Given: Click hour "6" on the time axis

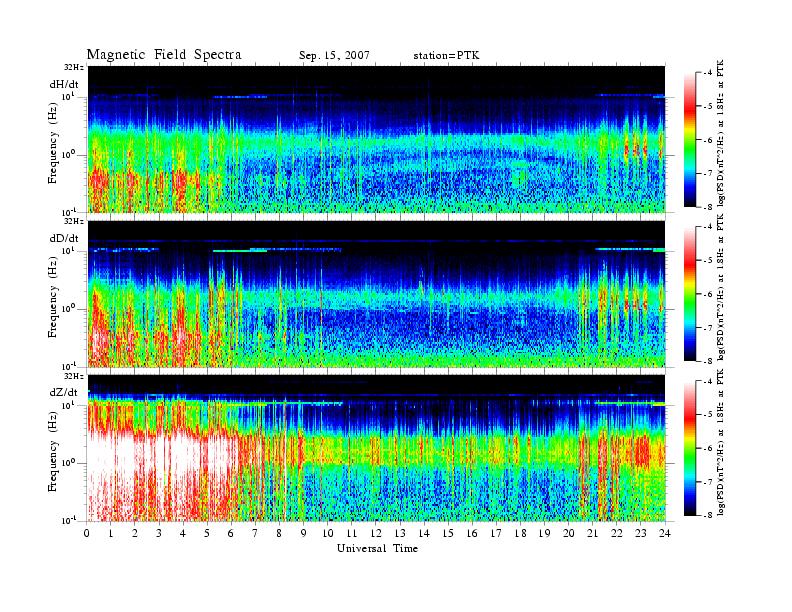Looking at the screenshot, I should tap(231, 533).
